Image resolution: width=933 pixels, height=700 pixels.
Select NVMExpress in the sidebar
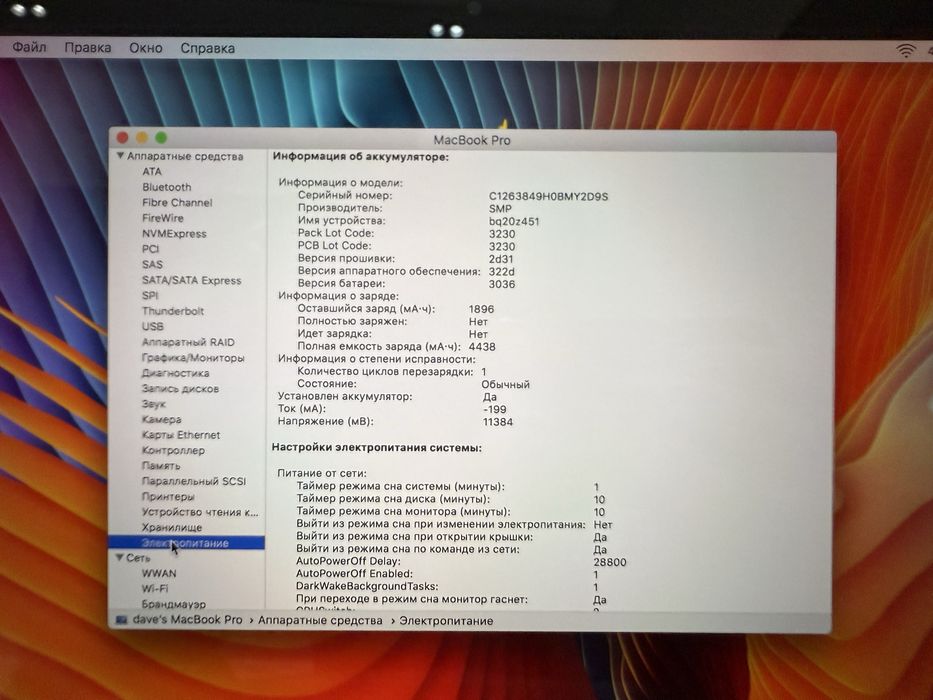(174, 233)
